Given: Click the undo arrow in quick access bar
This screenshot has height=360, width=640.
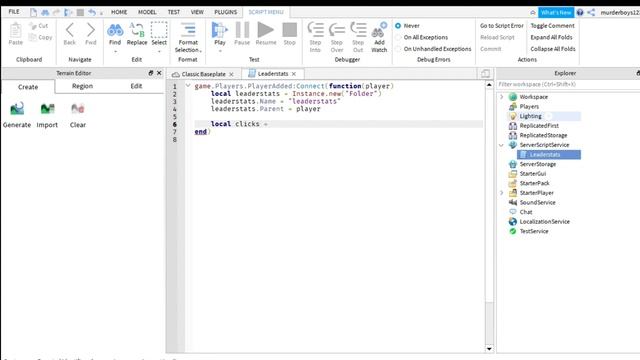Looking at the screenshot, I should click(92, 12).
